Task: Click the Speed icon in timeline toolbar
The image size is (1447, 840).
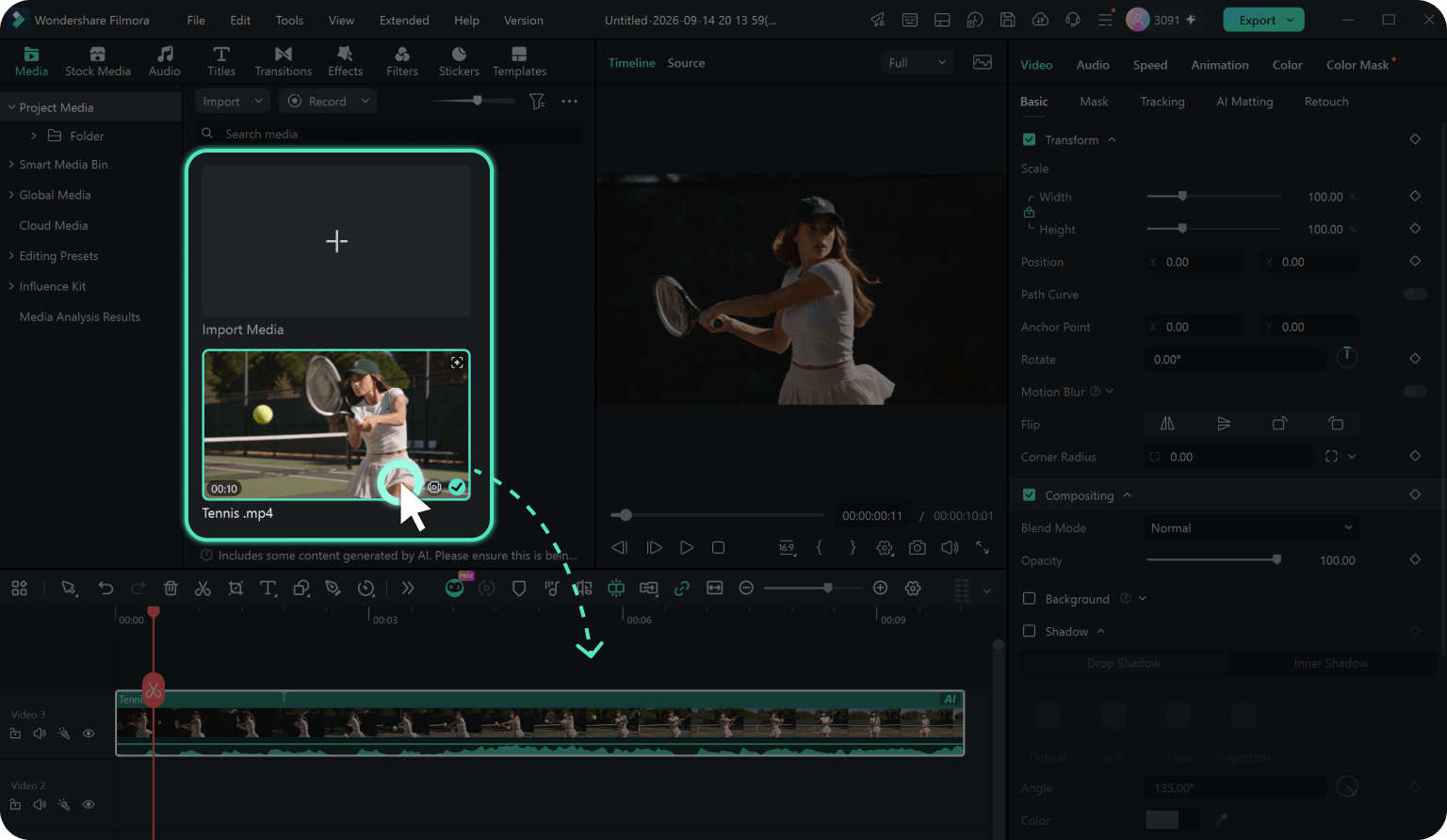Action: click(366, 588)
